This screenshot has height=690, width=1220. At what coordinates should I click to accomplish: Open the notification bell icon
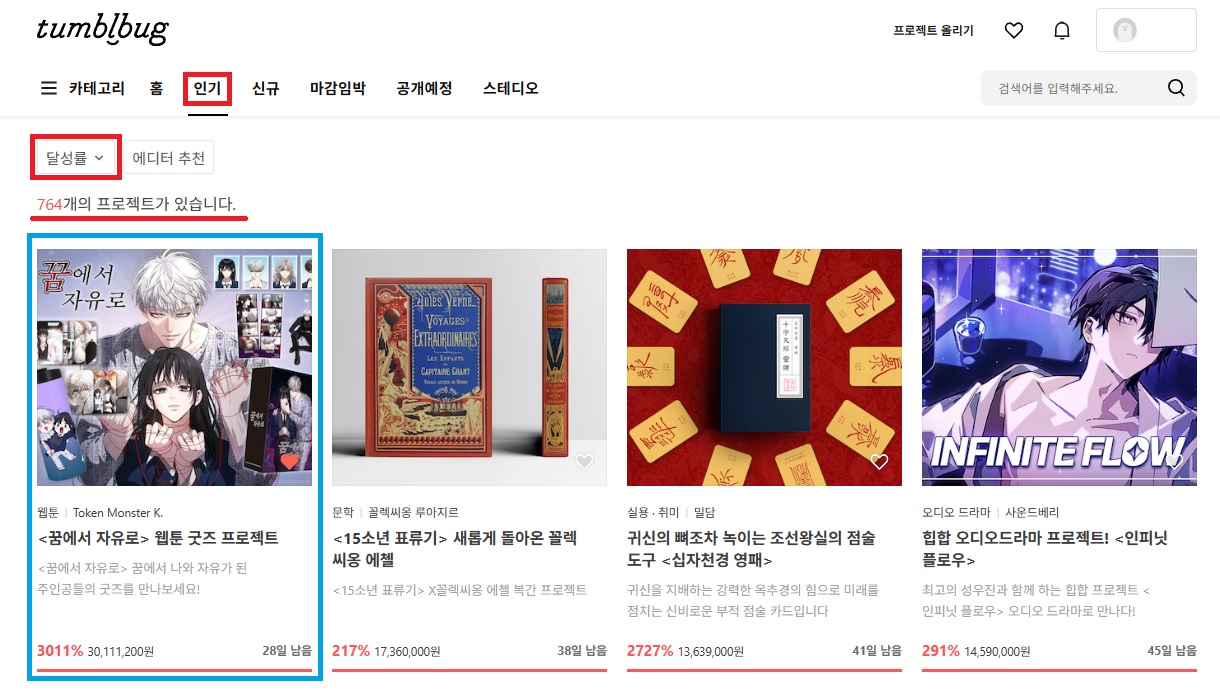1062,30
